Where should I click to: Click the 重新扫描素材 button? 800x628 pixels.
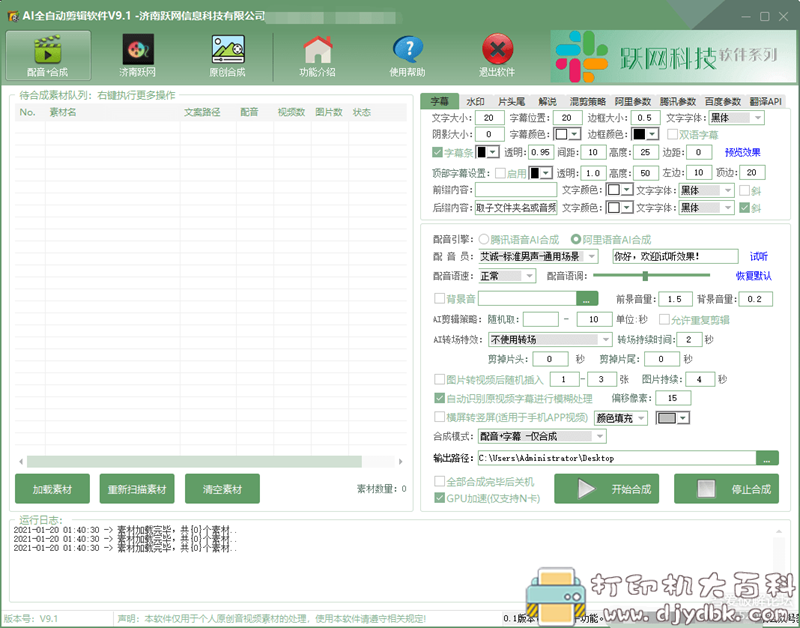point(137,489)
